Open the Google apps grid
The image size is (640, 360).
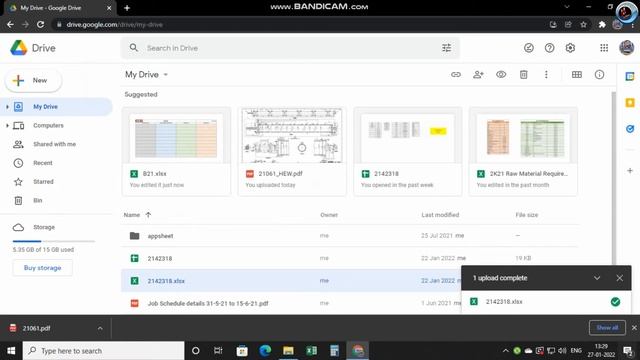coord(604,48)
